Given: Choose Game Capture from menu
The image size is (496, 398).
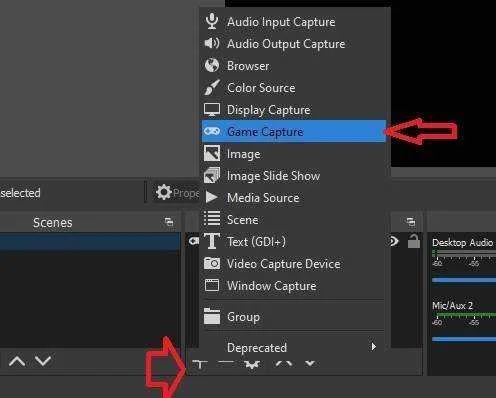Looking at the screenshot, I should tap(294, 131).
